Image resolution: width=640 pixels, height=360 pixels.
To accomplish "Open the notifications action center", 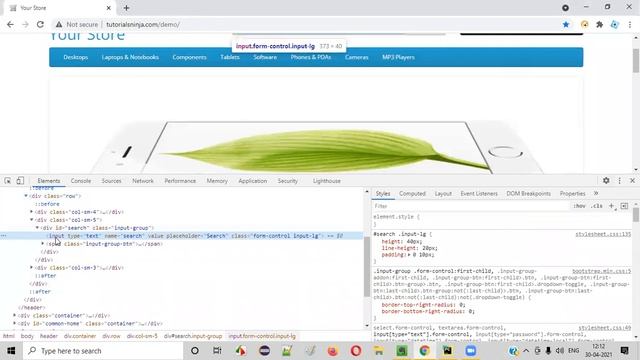I will tap(624, 351).
